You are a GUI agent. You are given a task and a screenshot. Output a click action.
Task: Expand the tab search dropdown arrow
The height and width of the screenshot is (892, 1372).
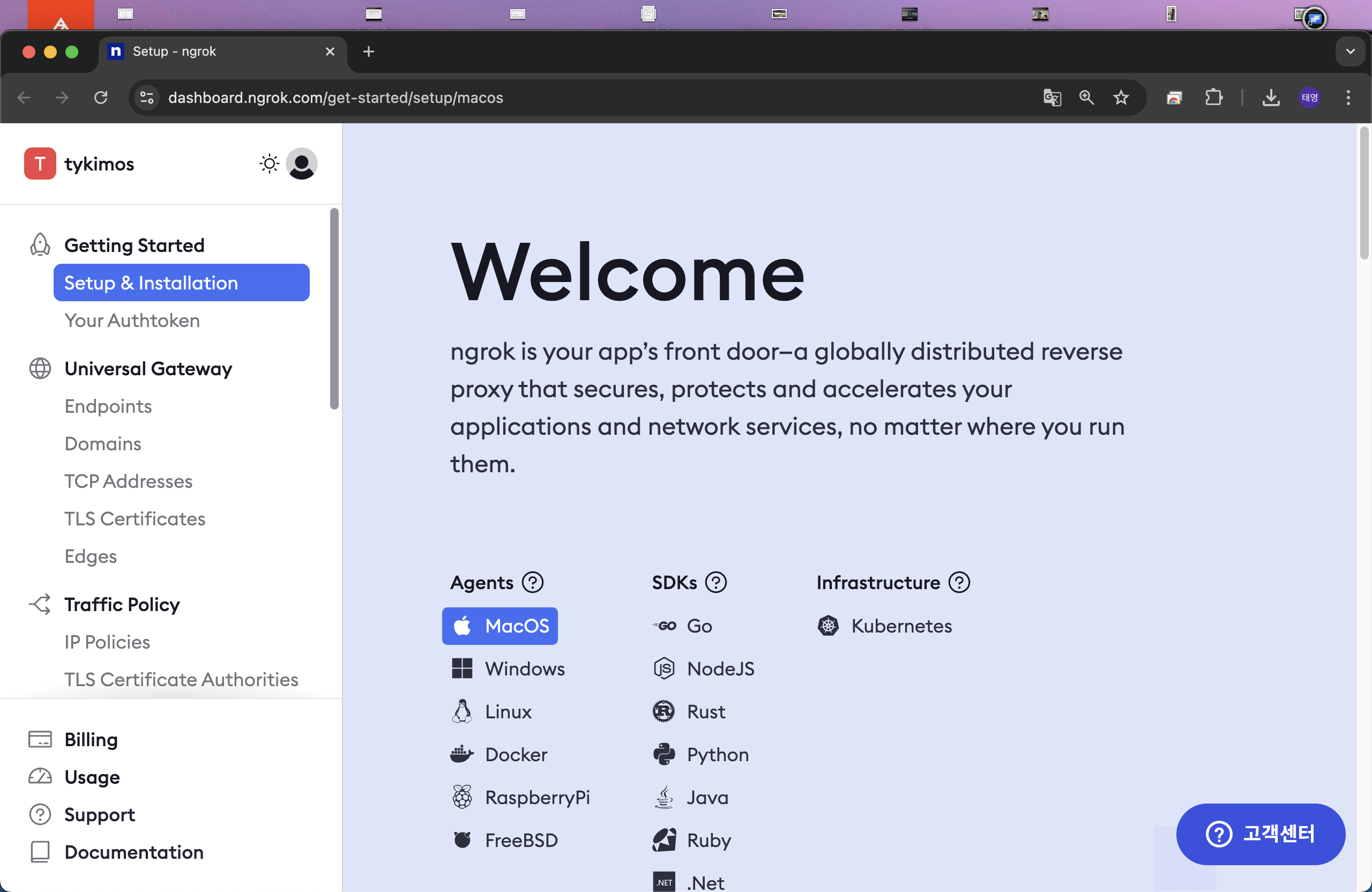[1350, 51]
